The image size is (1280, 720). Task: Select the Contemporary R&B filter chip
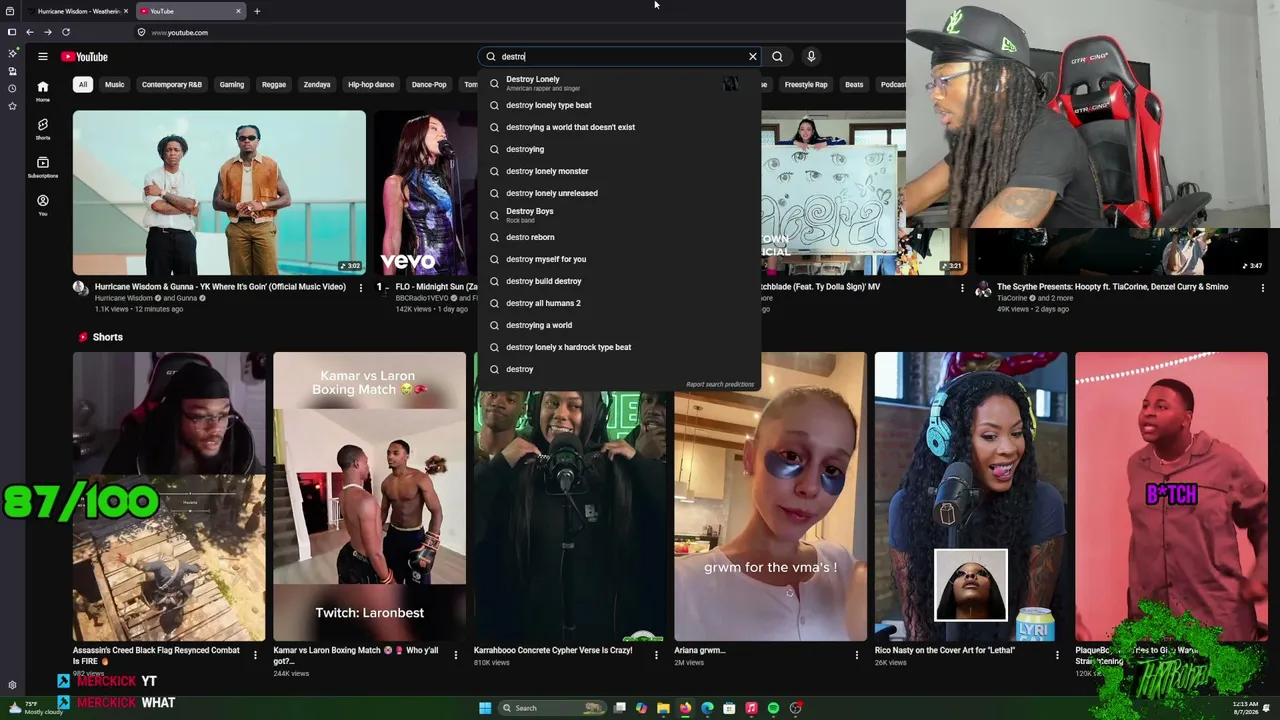coord(172,85)
